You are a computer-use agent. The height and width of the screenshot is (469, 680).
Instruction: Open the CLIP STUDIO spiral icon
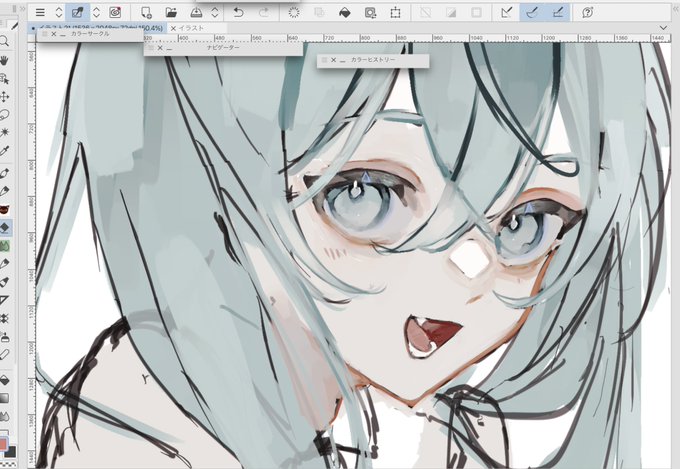click(x=115, y=13)
